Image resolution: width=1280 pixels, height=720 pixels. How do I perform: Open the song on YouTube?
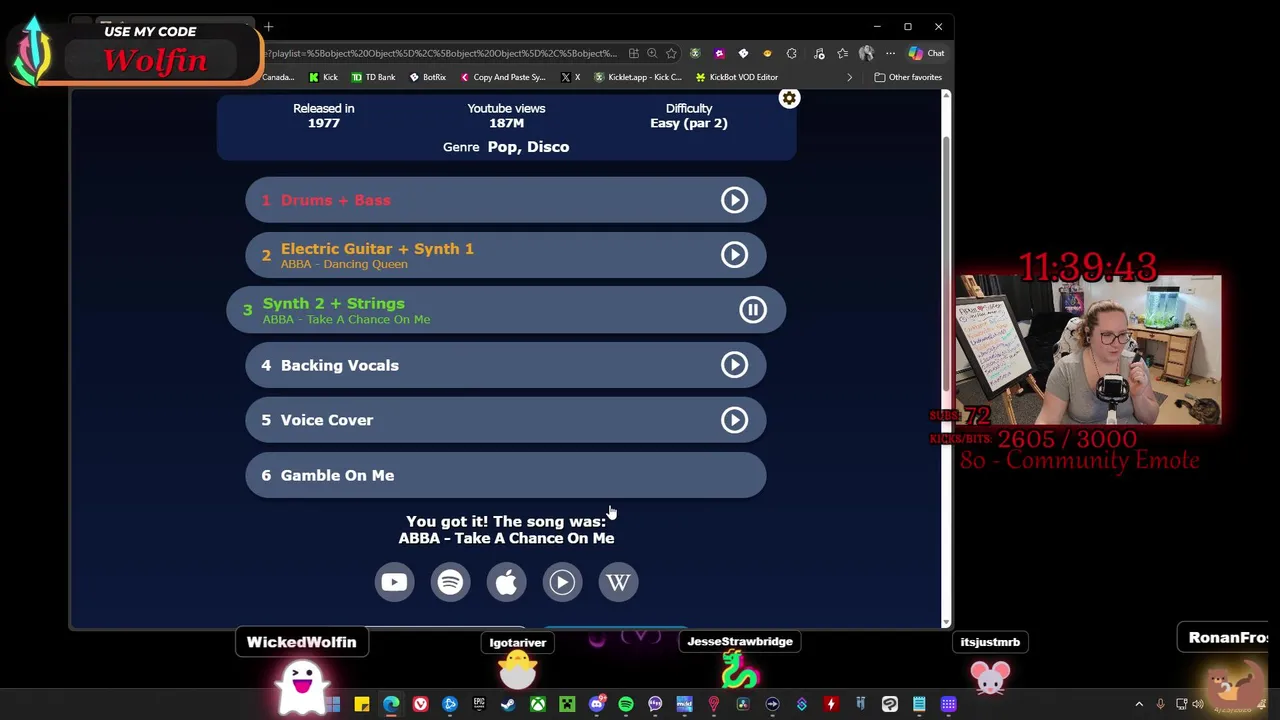[x=394, y=582]
